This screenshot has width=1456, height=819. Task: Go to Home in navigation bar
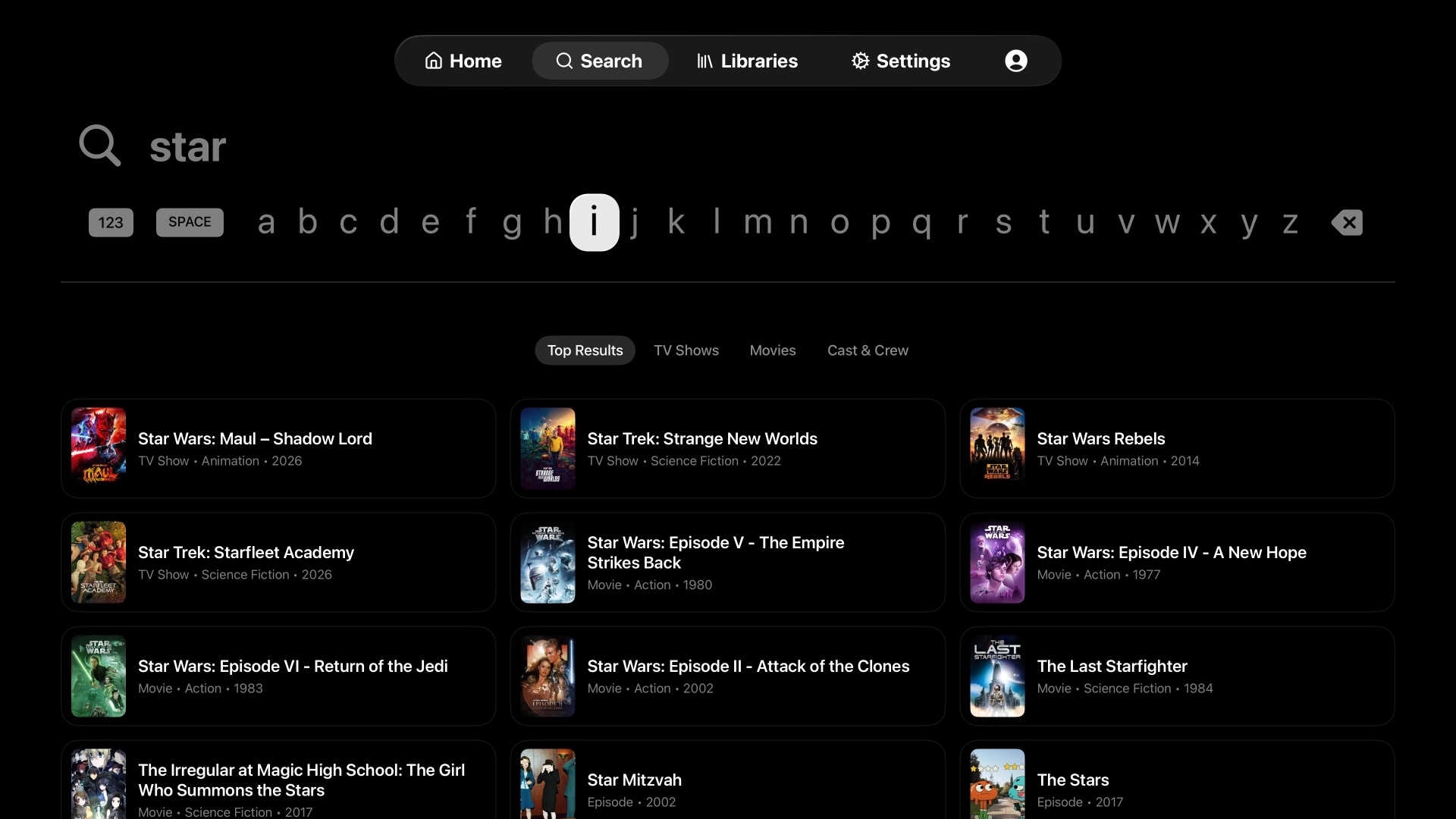pos(463,61)
